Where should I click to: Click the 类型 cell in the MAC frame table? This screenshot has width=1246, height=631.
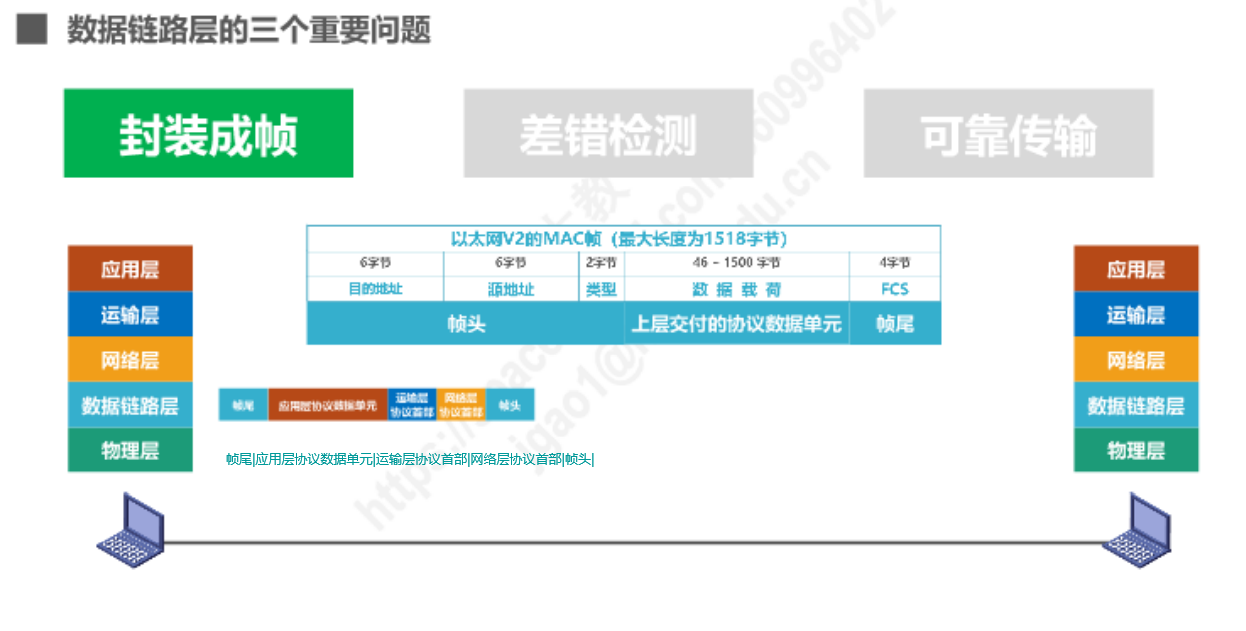pos(601,289)
